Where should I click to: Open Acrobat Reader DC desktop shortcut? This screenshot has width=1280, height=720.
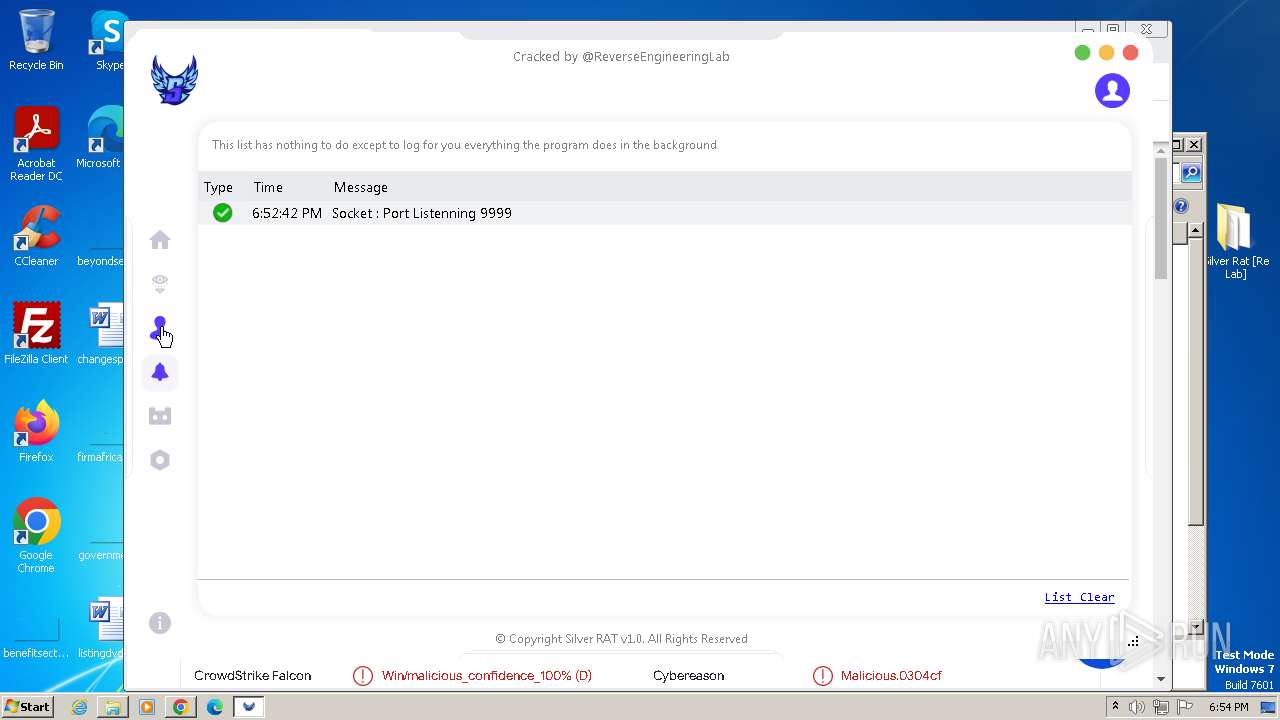(x=36, y=145)
